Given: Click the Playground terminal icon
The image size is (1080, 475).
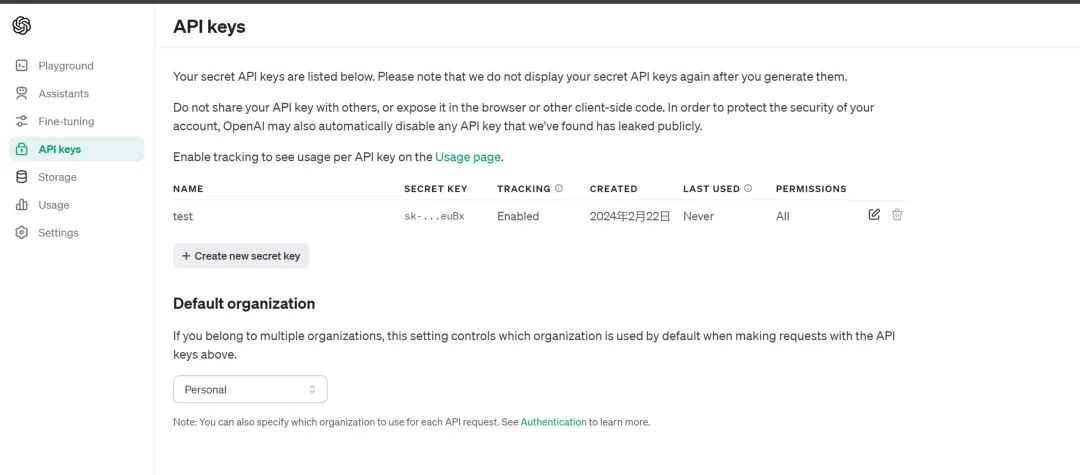Looking at the screenshot, I should pyautogui.click(x=22, y=66).
